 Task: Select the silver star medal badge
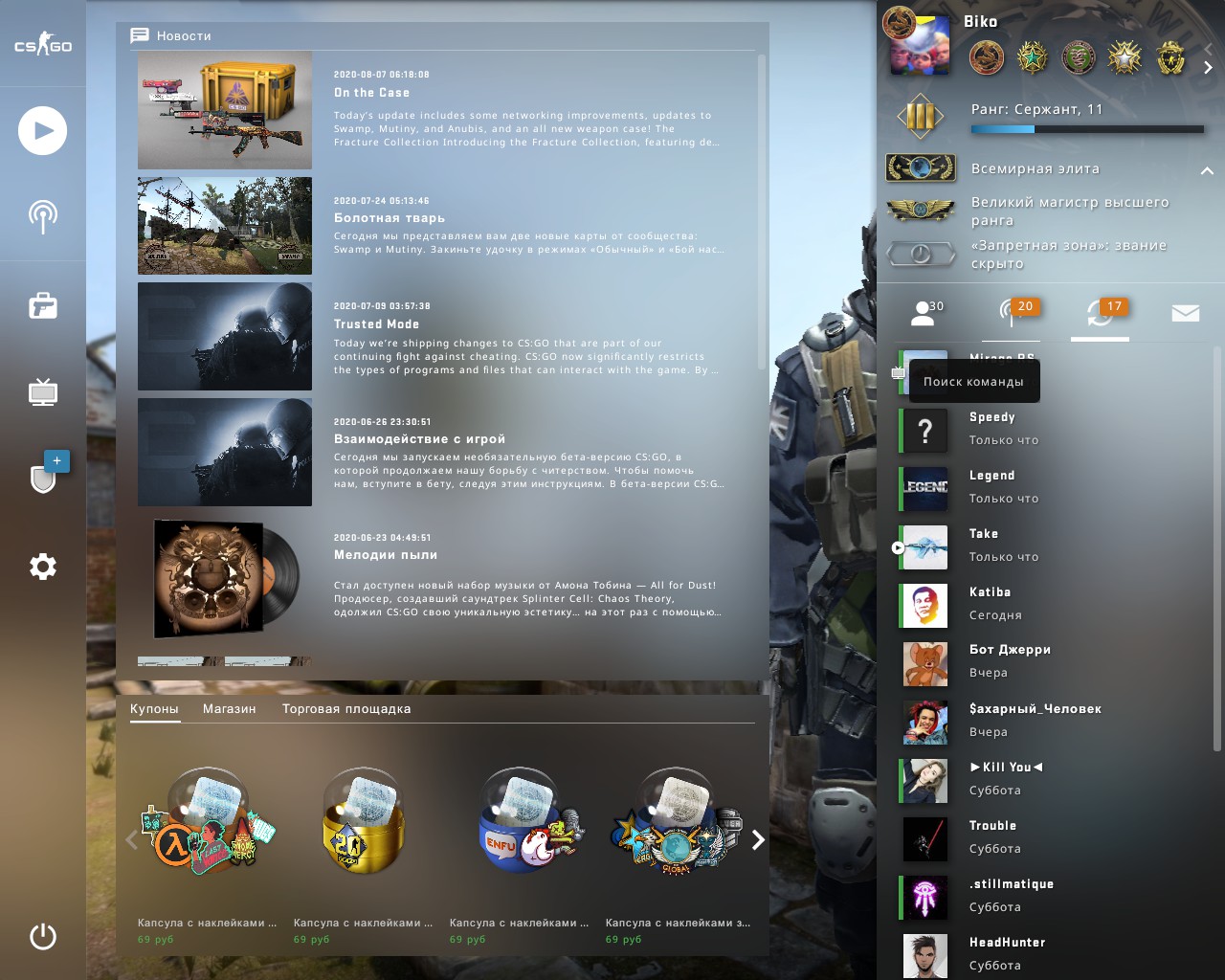(x=1125, y=58)
